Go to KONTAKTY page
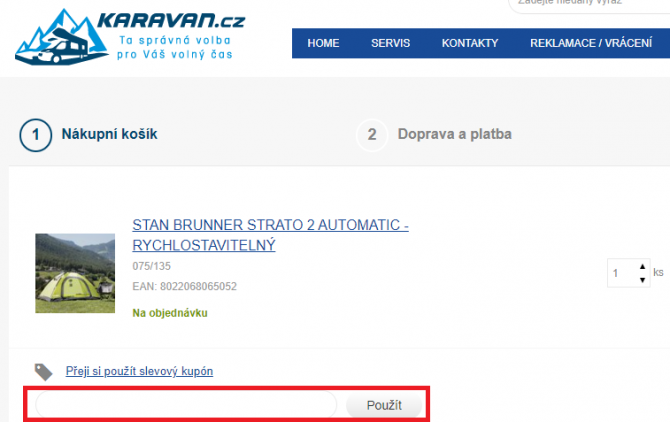The image size is (670, 422). coord(470,43)
